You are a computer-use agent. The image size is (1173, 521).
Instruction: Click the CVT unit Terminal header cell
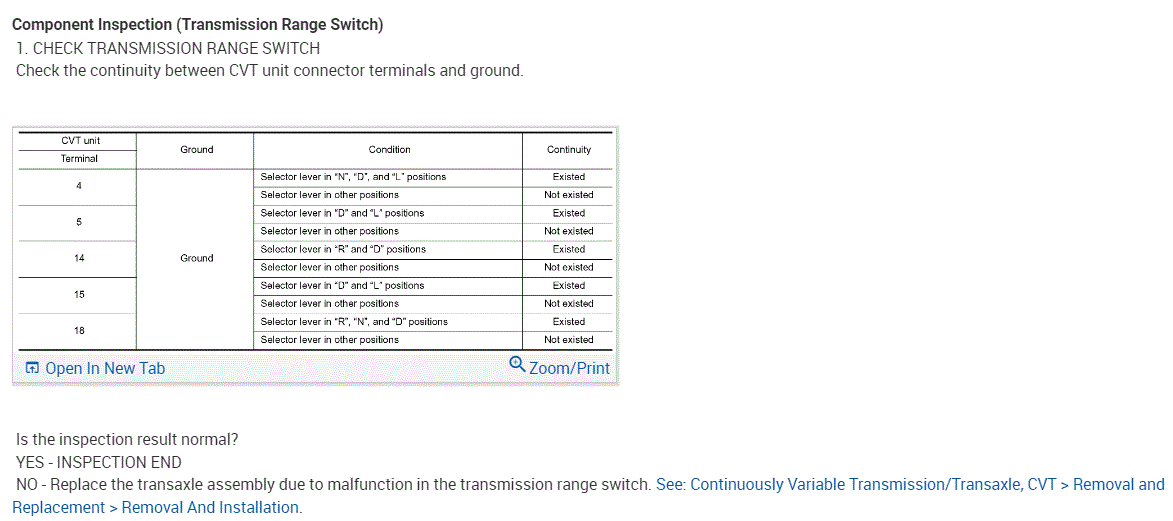click(x=79, y=150)
